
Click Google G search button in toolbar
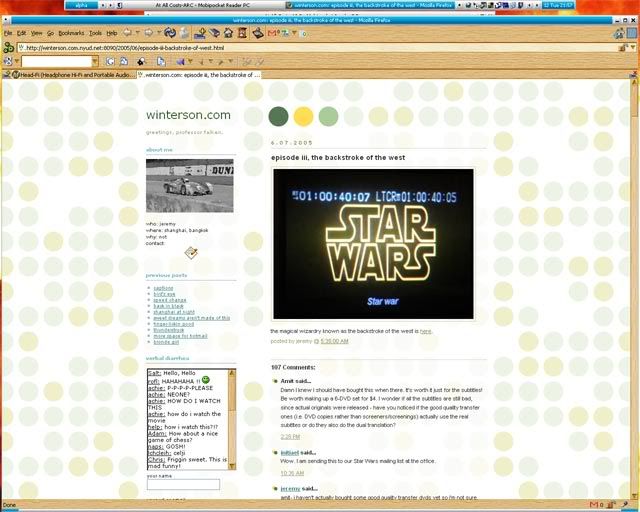coord(110,62)
